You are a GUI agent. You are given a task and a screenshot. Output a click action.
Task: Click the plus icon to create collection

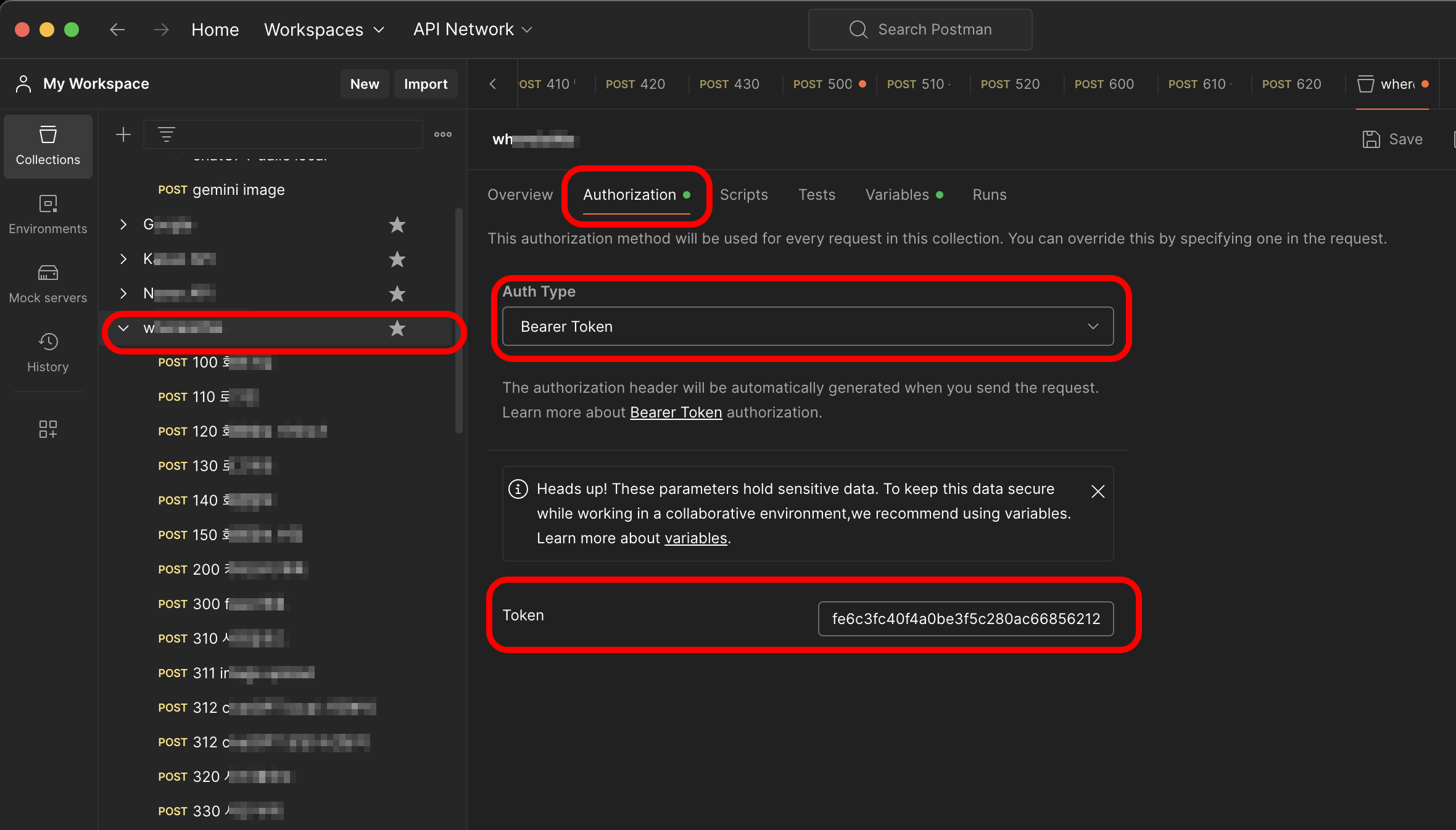(x=123, y=134)
